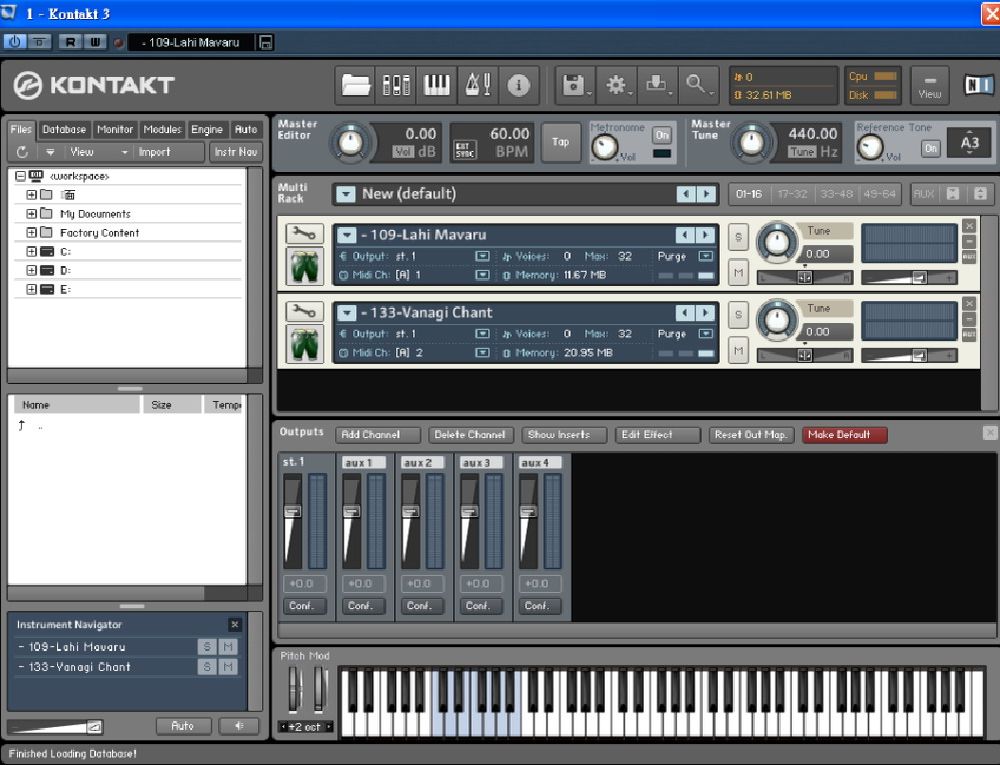
Task: Switch to the Auto tab
Action: [x=246, y=129]
